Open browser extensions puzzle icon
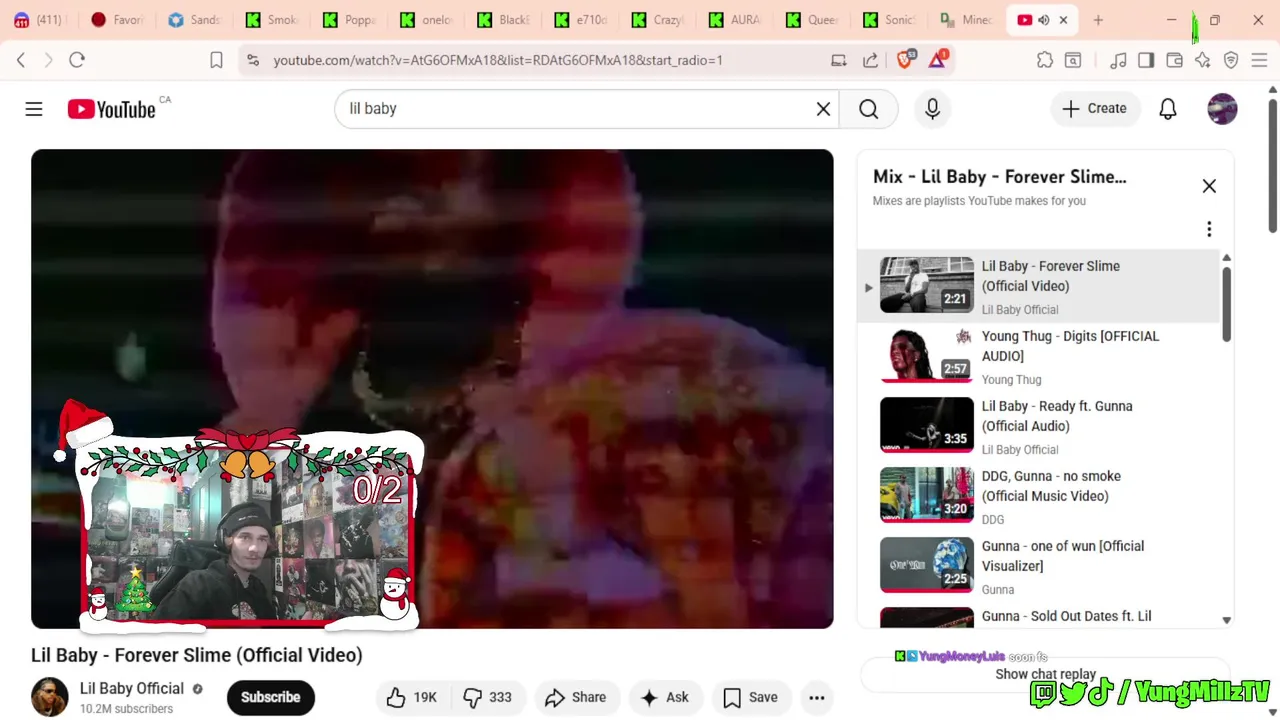Screen dimensions: 1280x720 point(1045,60)
